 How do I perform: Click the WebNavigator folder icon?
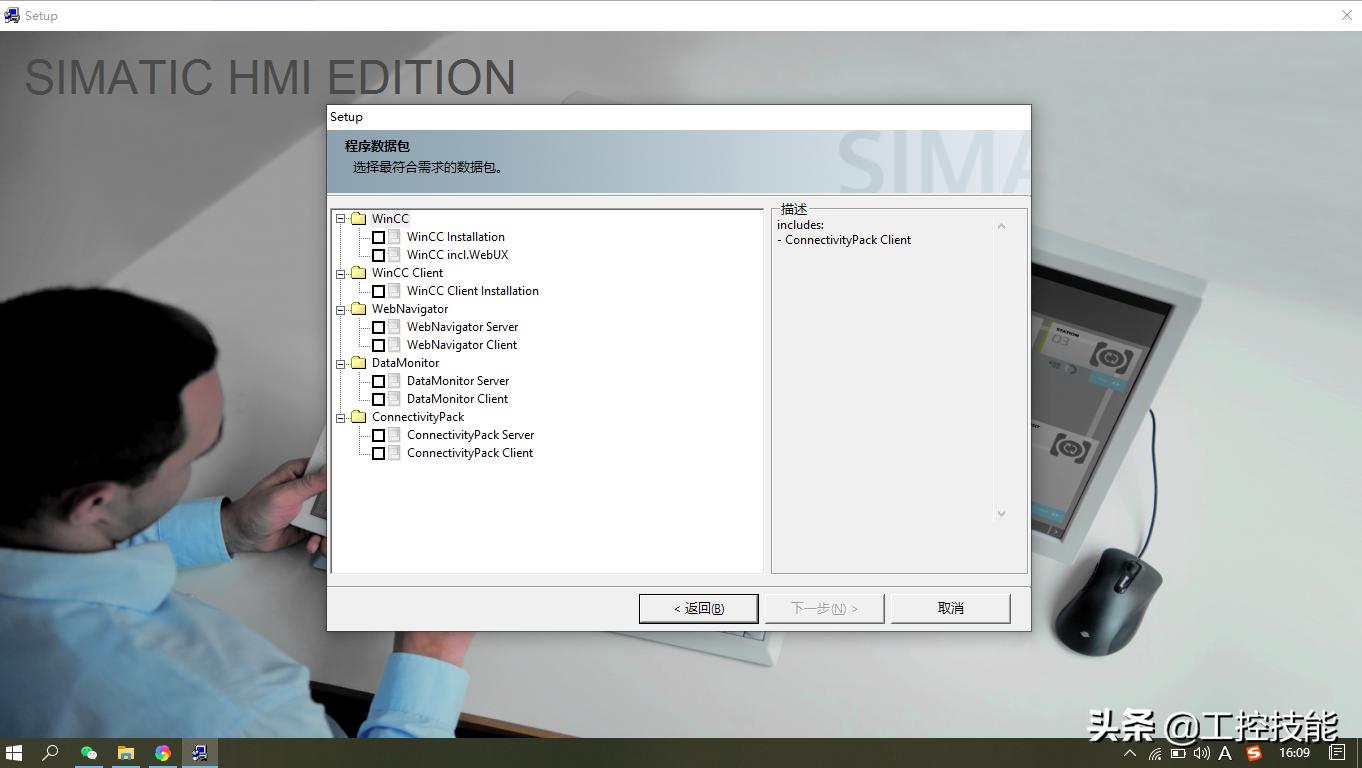pos(360,308)
